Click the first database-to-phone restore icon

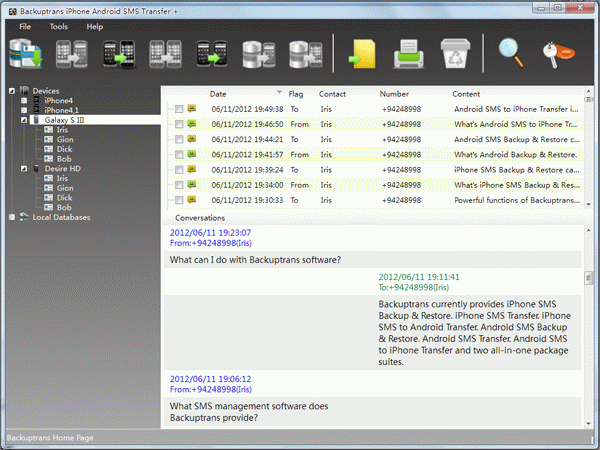click(x=259, y=54)
